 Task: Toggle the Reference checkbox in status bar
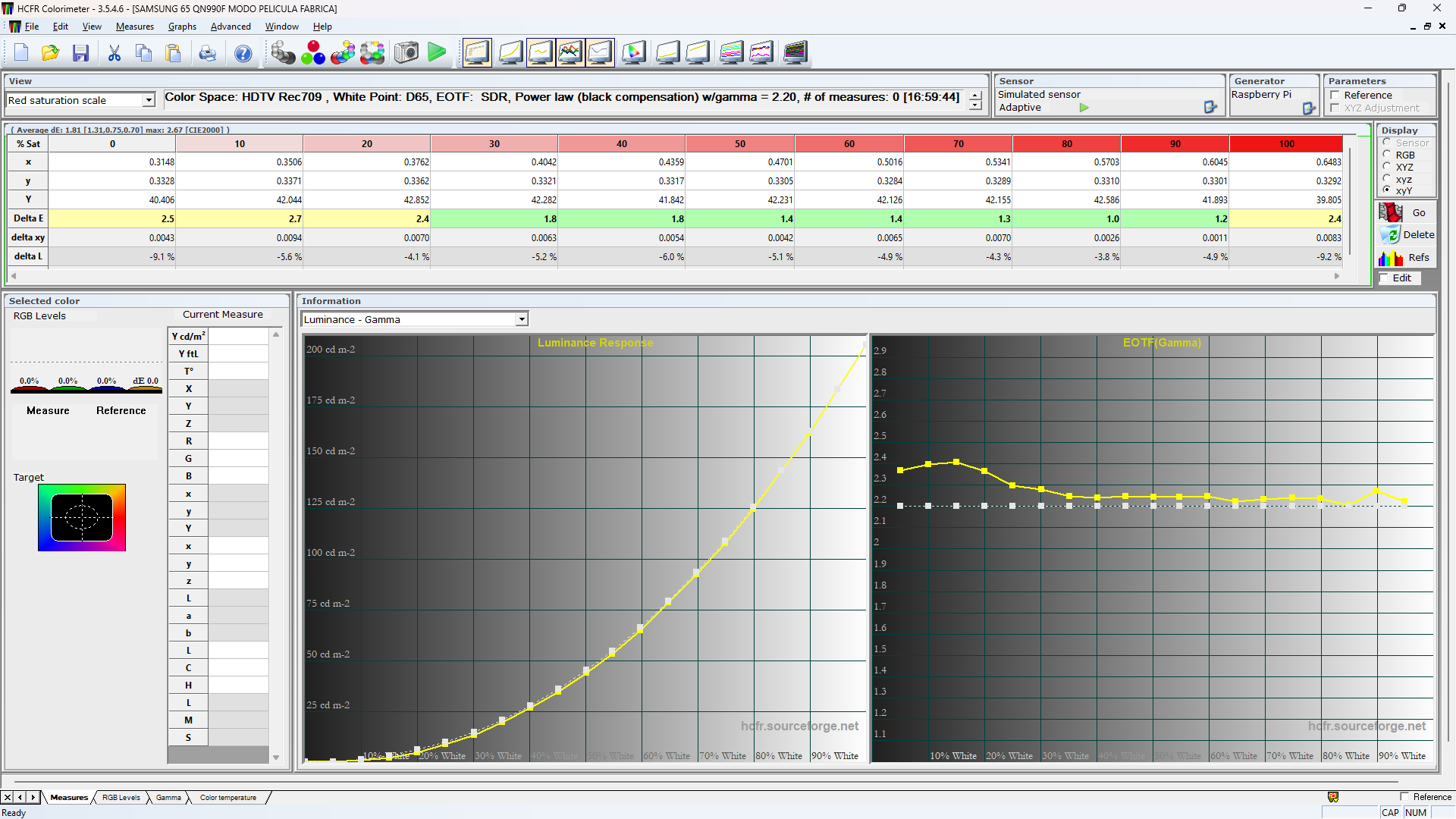tap(1404, 797)
